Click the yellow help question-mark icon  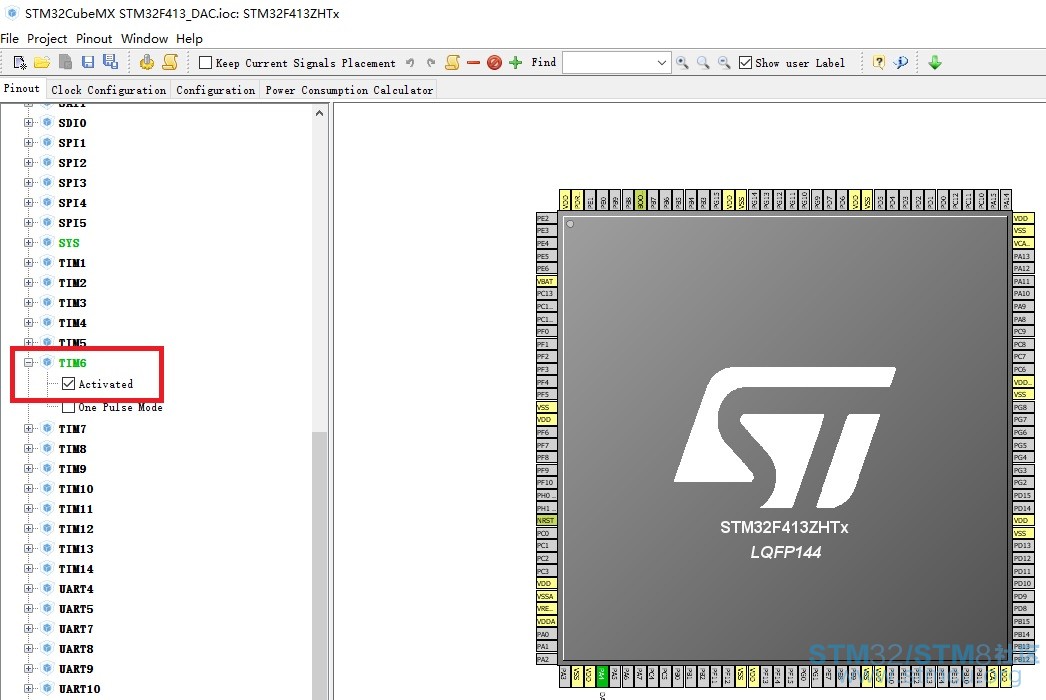click(x=879, y=63)
